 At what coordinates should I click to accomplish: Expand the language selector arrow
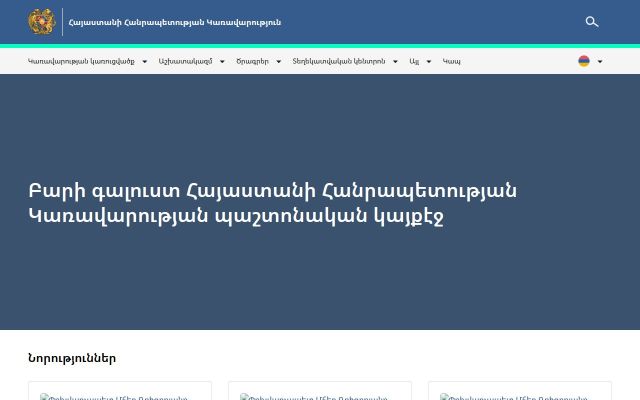click(x=600, y=62)
